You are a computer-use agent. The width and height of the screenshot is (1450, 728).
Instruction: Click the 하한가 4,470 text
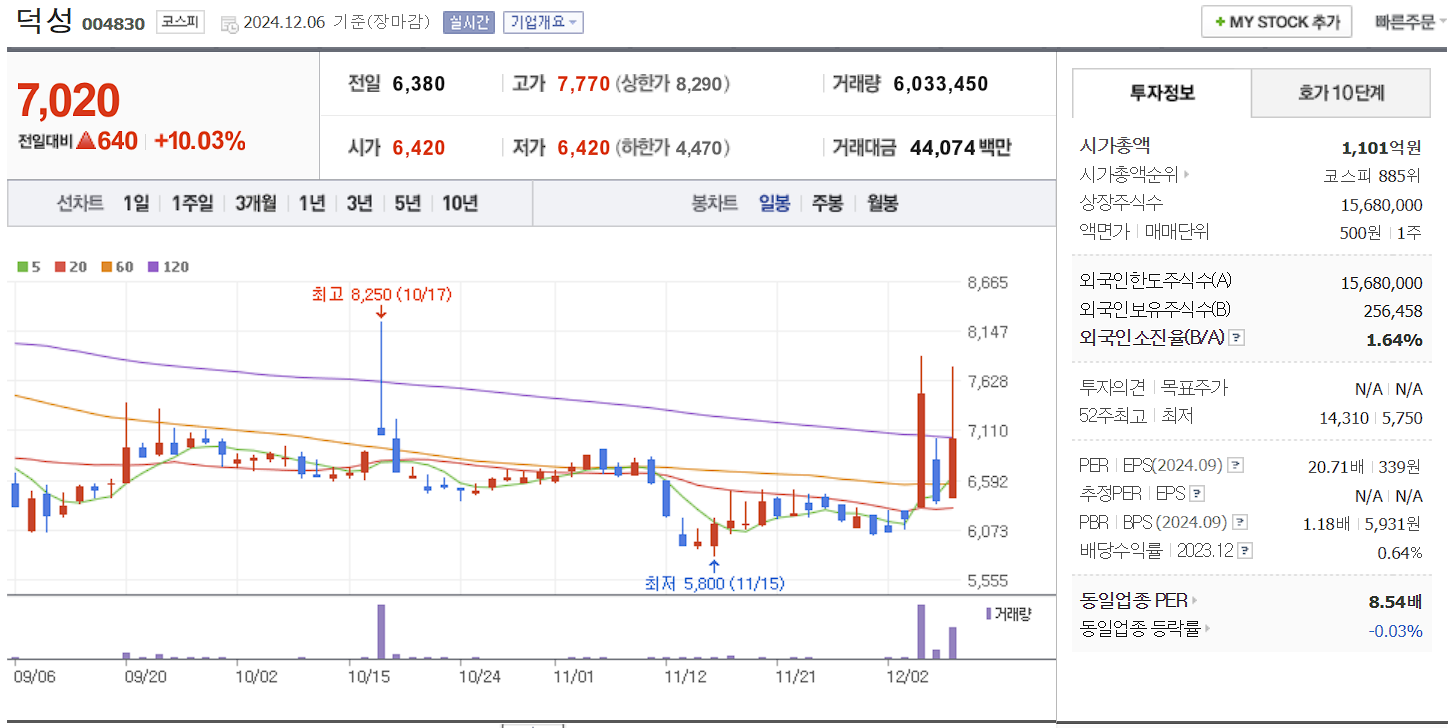tap(673, 148)
